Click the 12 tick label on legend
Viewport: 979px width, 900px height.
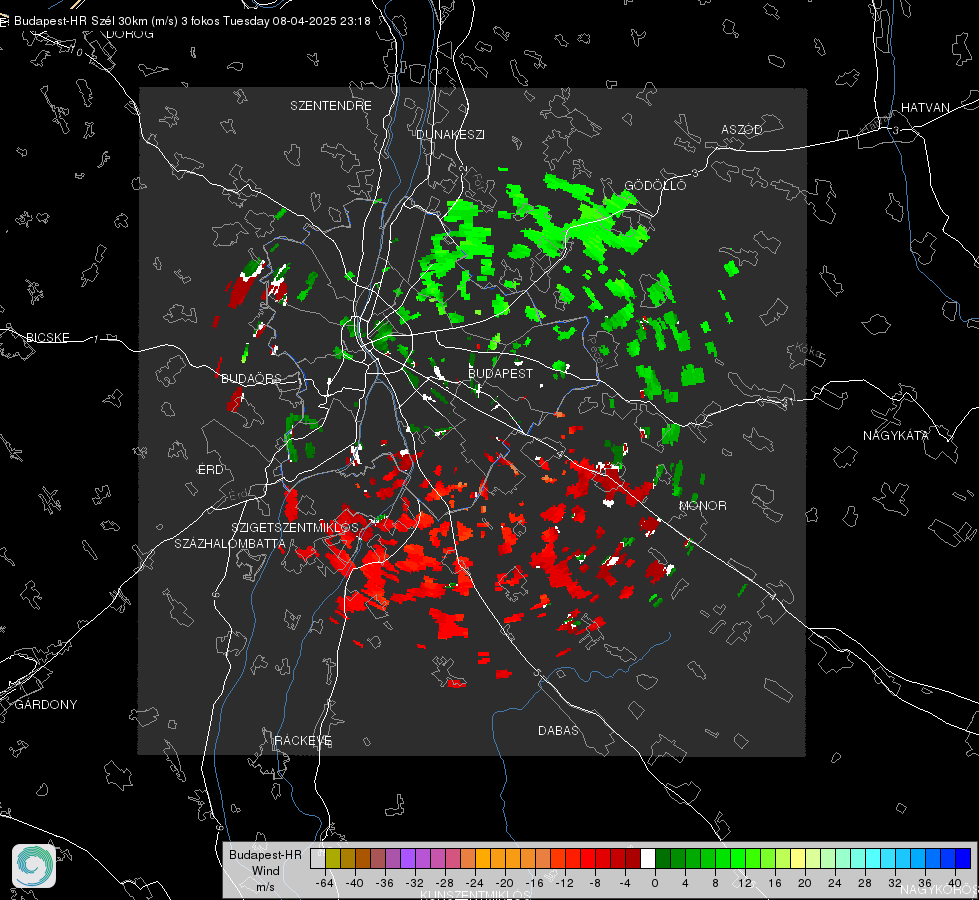(x=745, y=883)
